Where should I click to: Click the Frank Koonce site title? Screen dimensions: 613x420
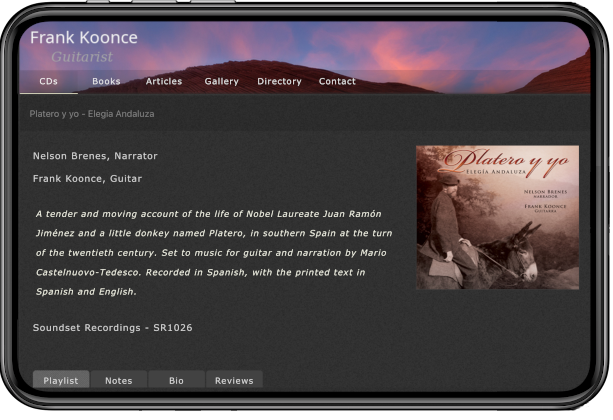(84, 38)
